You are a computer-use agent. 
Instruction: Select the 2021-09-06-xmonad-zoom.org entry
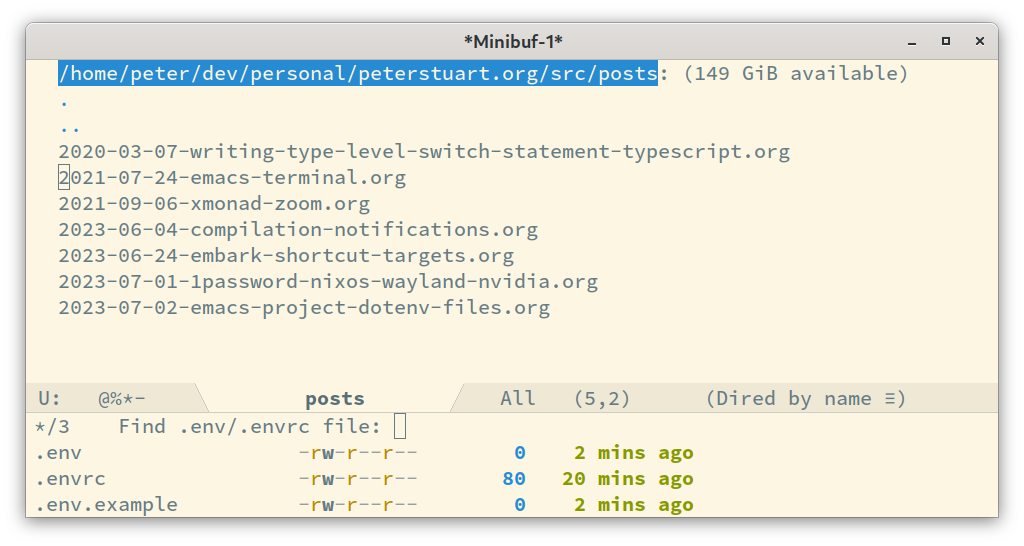point(214,204)
